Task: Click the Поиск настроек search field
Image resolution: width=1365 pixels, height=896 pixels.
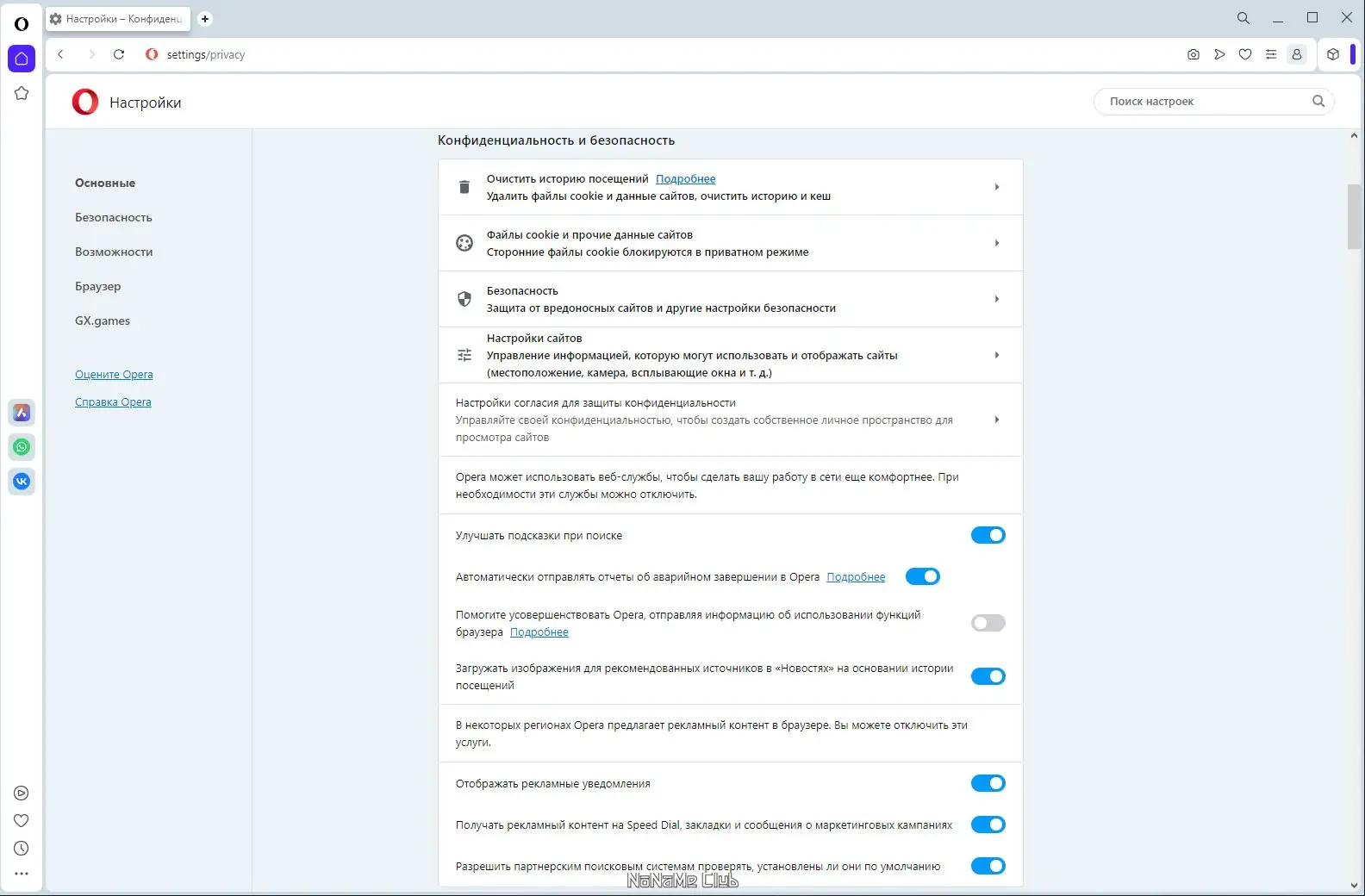Action: (x=1214, y=102)
